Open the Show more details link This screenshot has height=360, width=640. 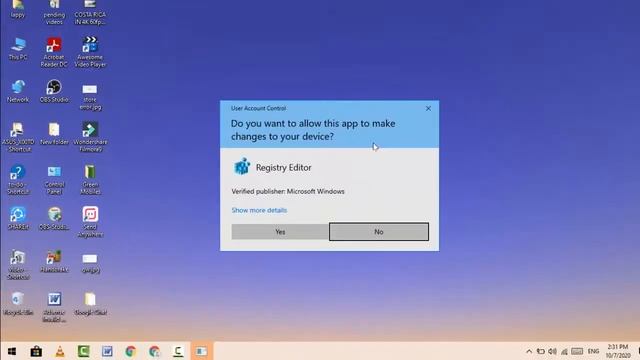pos(259,210)
